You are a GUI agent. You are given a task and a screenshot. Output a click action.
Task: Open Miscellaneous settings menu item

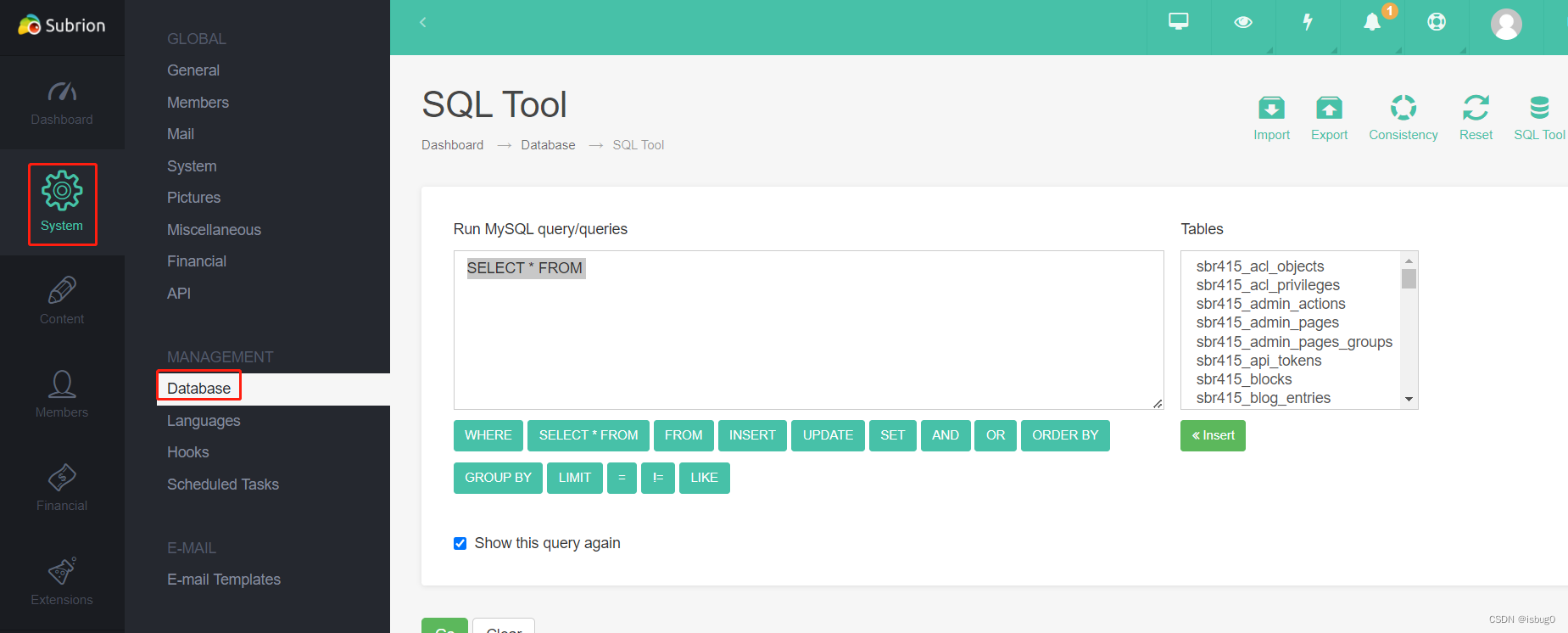tap(214, 230)
